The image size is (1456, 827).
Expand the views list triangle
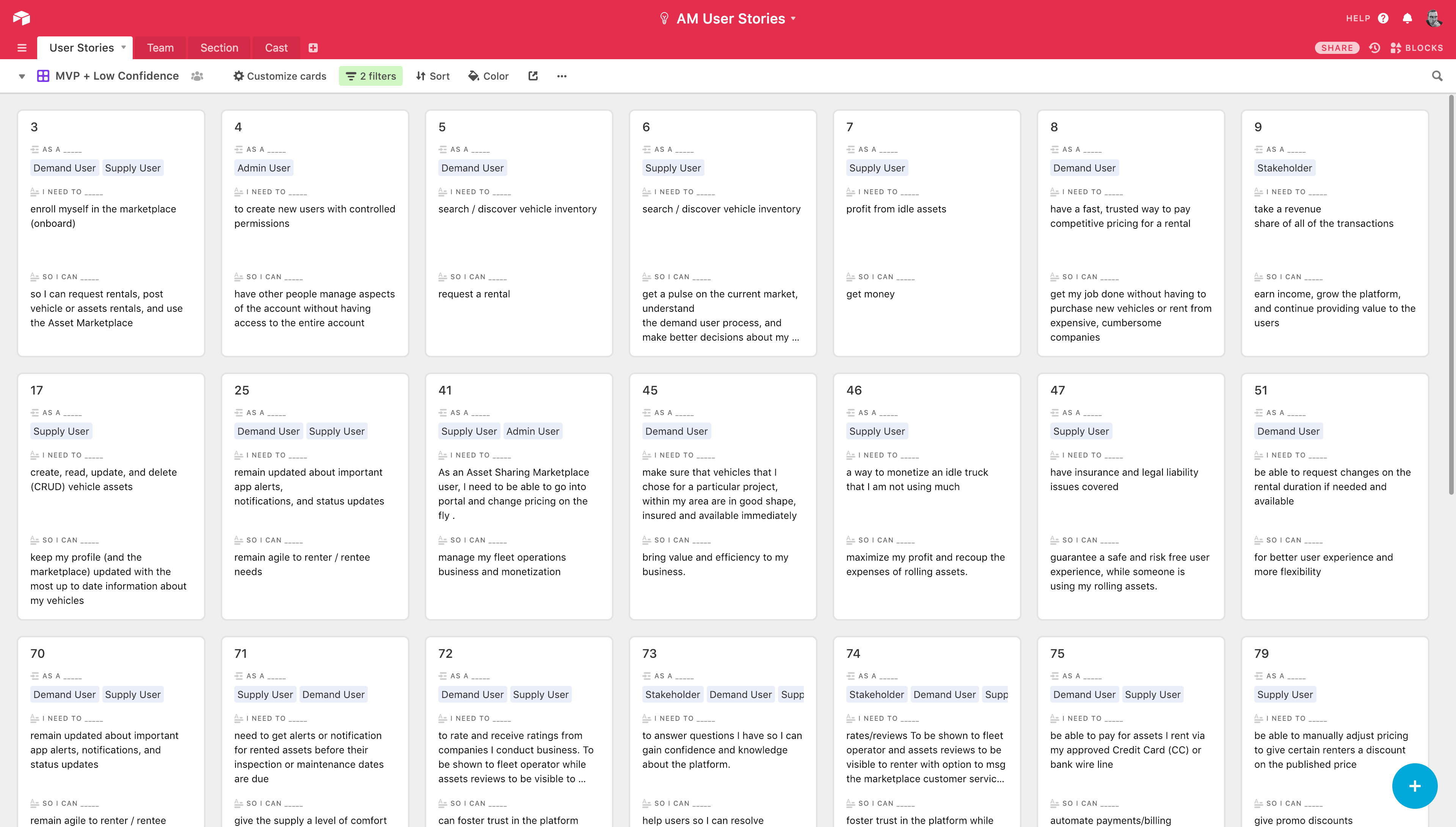[22, 76]
